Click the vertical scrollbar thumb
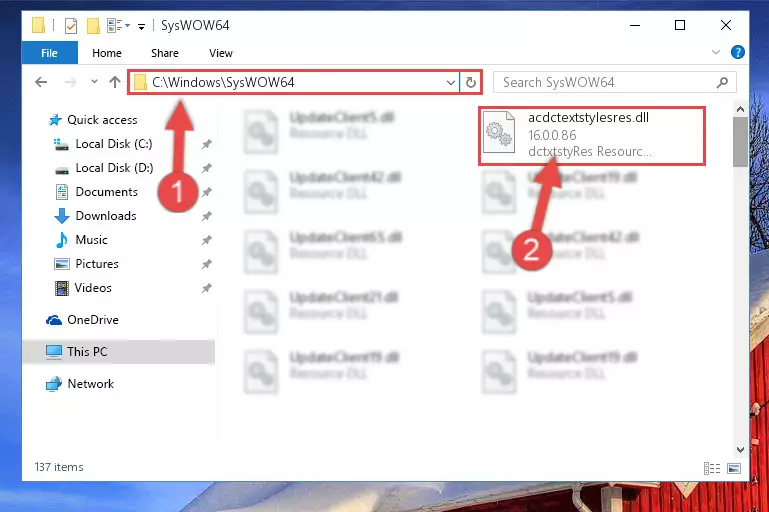The image size is (769, 512). (x=740, y=142)
